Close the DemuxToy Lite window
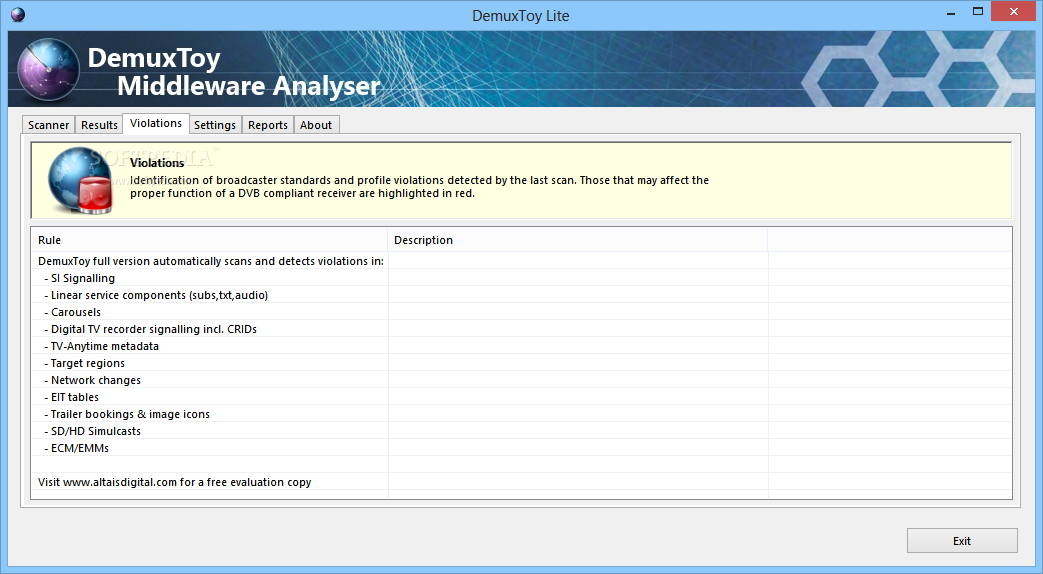 point(1014,11)
